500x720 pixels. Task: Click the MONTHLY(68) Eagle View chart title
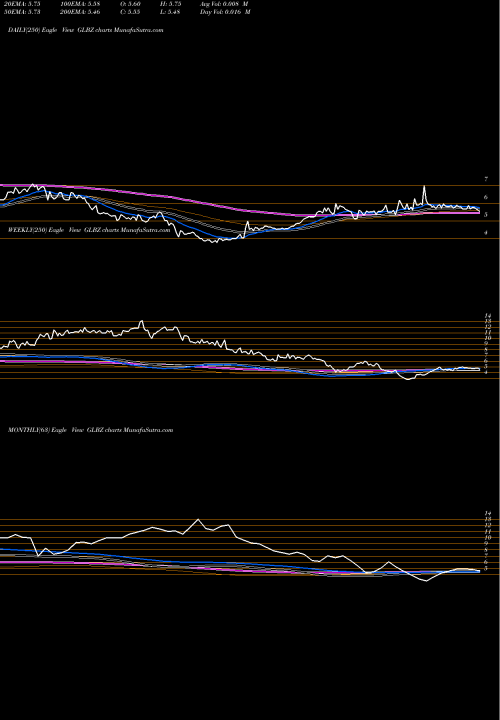point(90,430)
